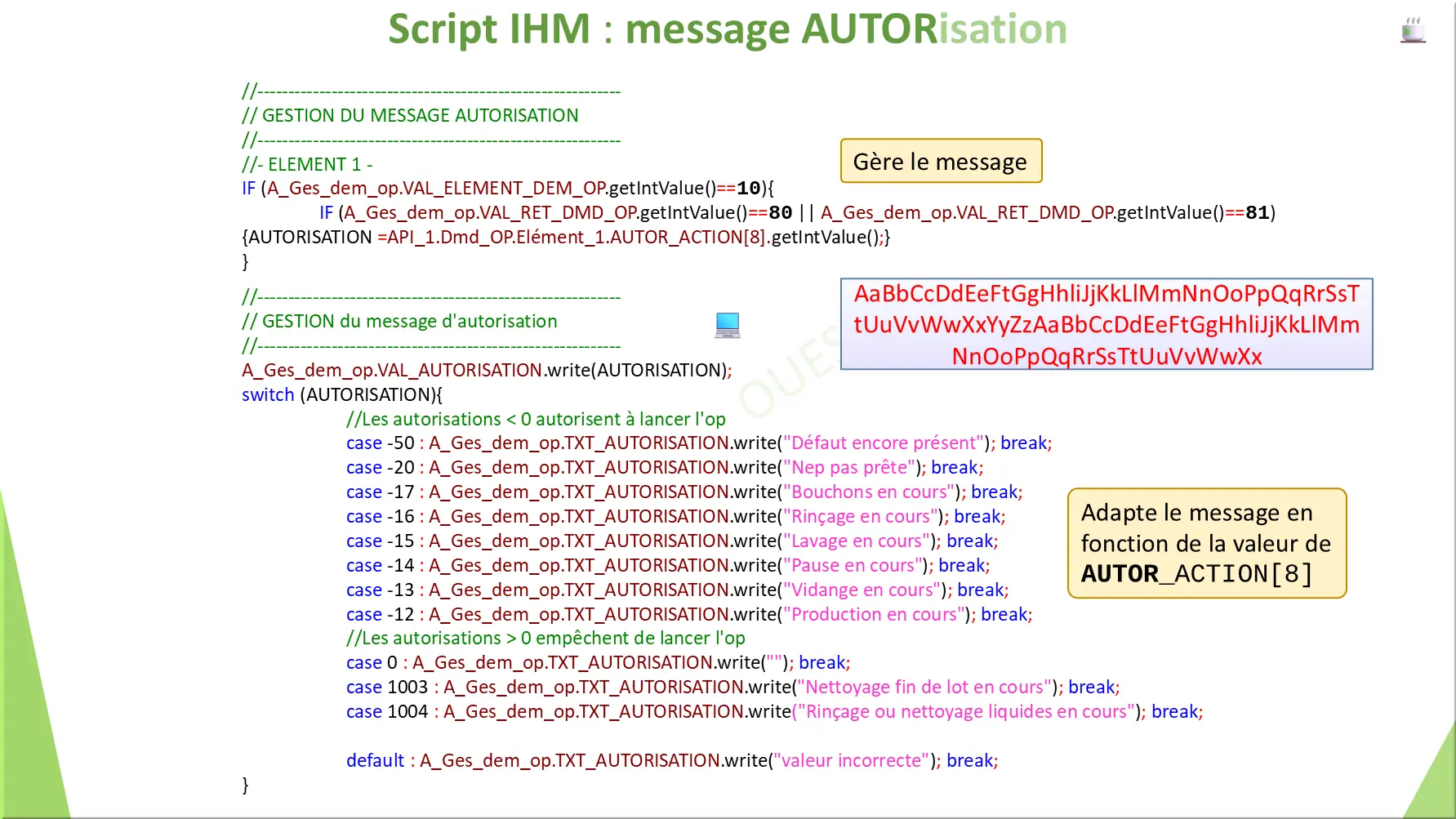1456x819 pixels.
Task: Select the 'GESTION DU MESSAGE AUTORISATION' comment
Action: 409,115
